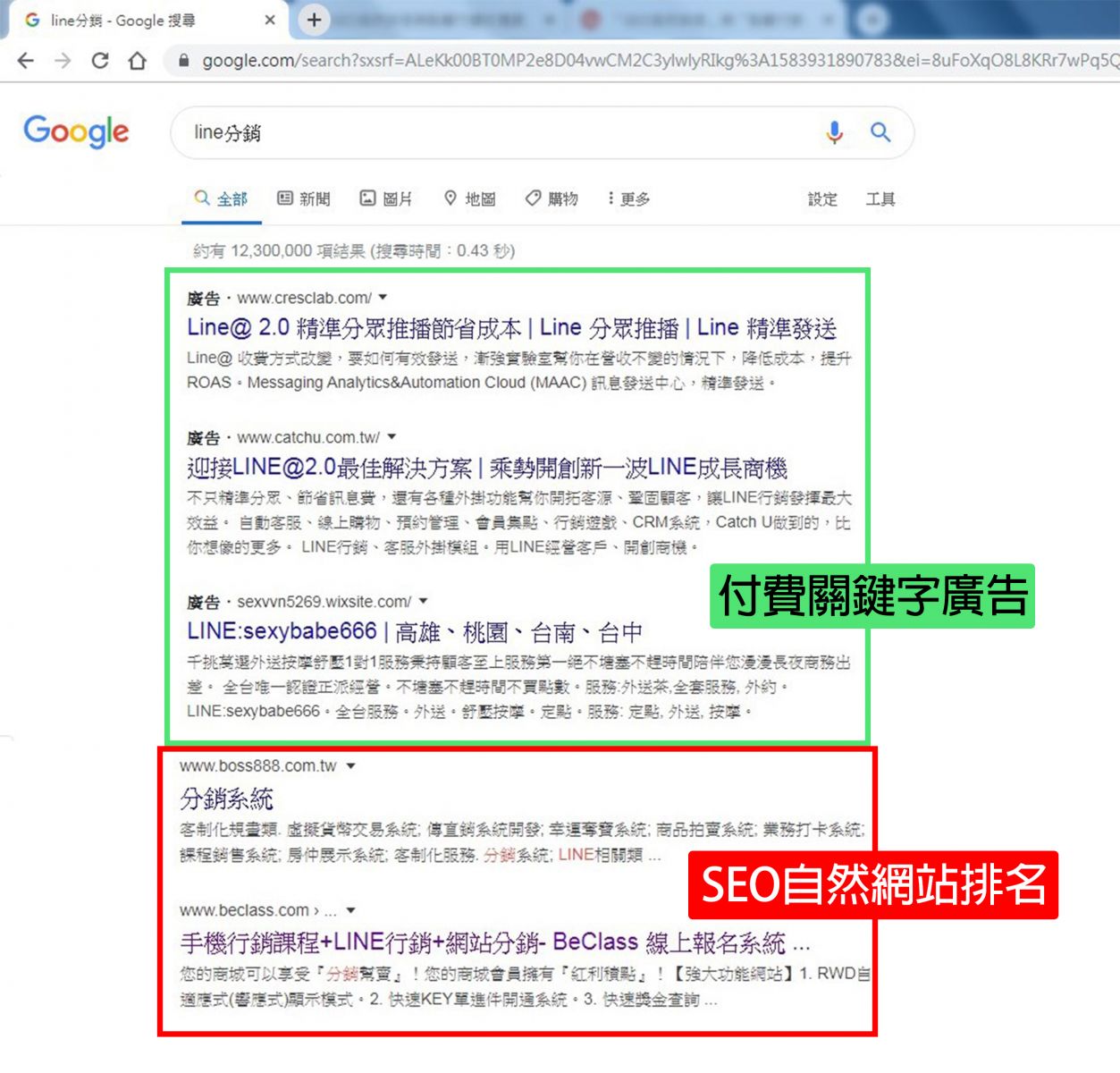Expand arrow beside www.catchu.com.tw ad

[392, 436]
